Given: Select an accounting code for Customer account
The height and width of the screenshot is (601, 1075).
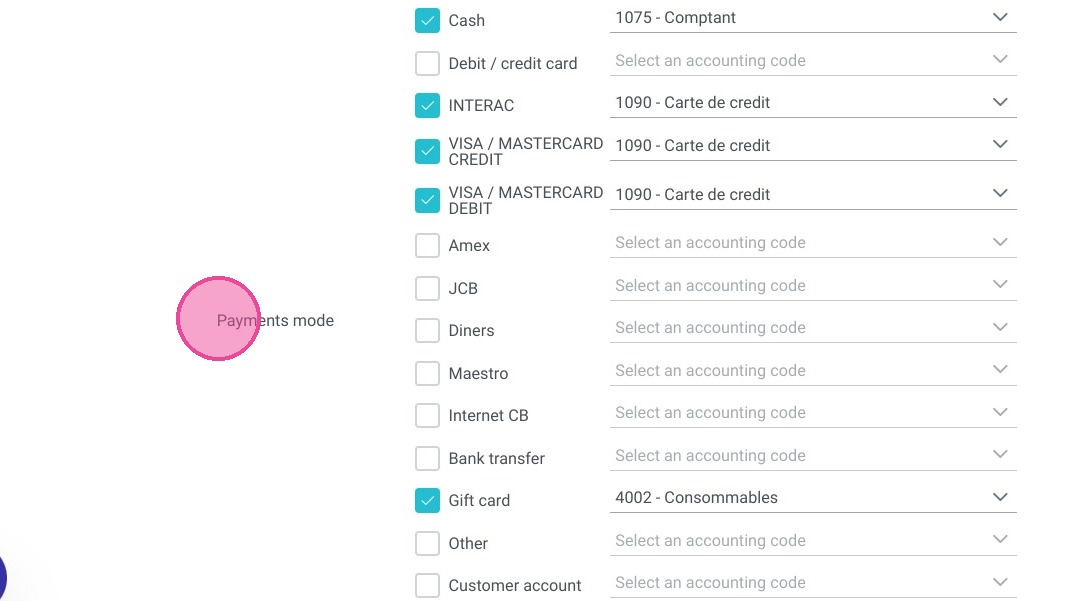Looking at the screenshot, I should point(813,582).
